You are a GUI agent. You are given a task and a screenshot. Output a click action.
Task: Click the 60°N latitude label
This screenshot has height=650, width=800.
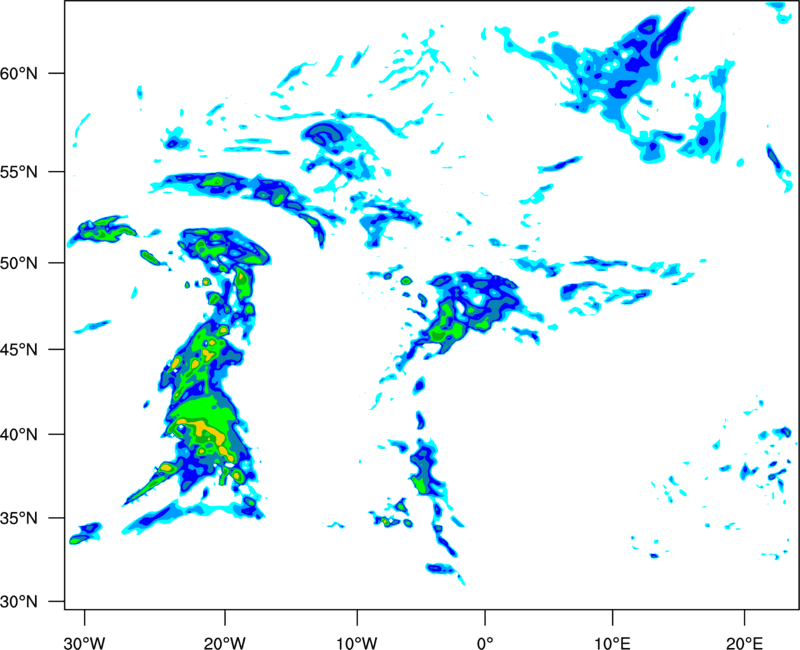[x=19, y=73]
